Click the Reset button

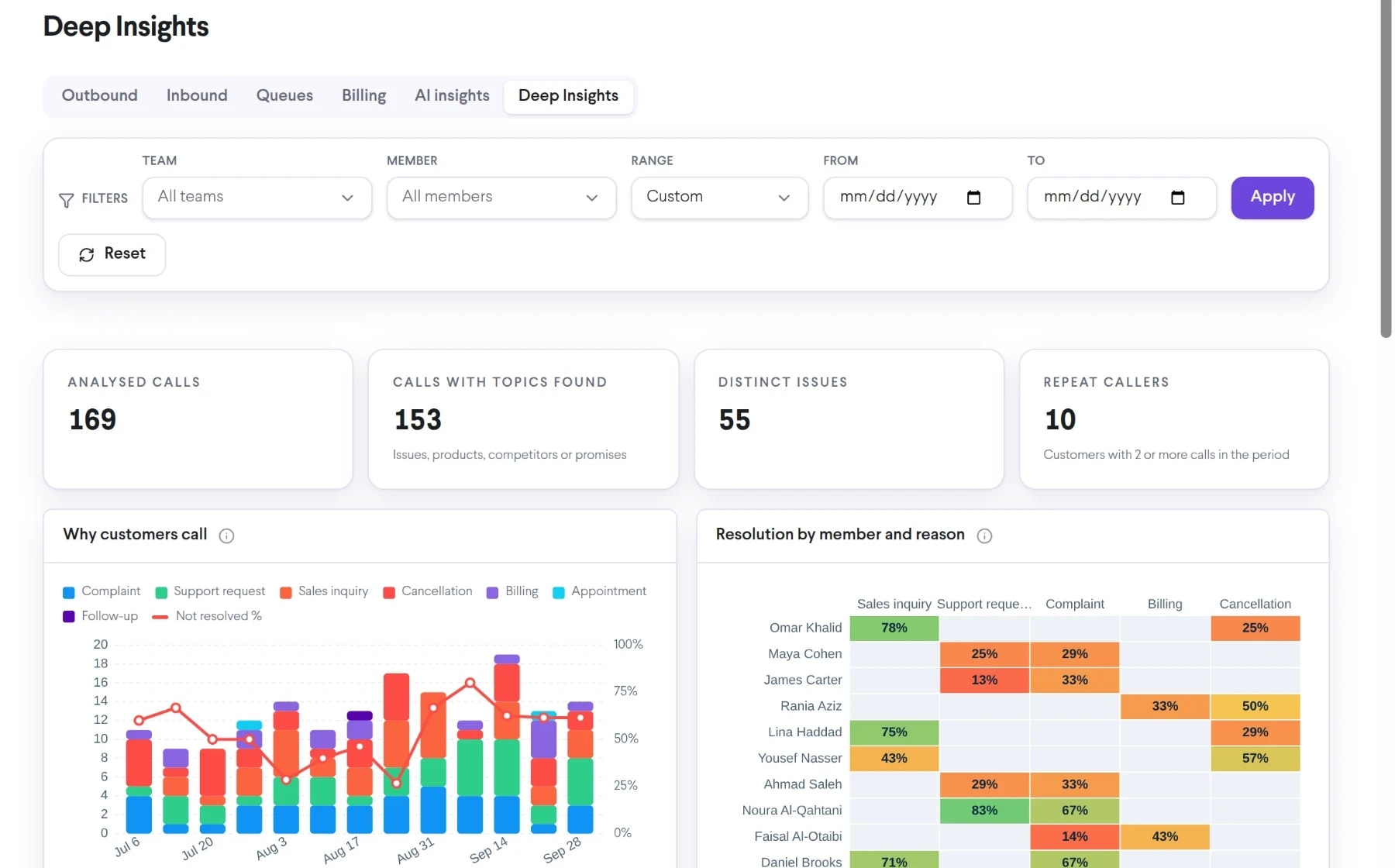point(112,254)
